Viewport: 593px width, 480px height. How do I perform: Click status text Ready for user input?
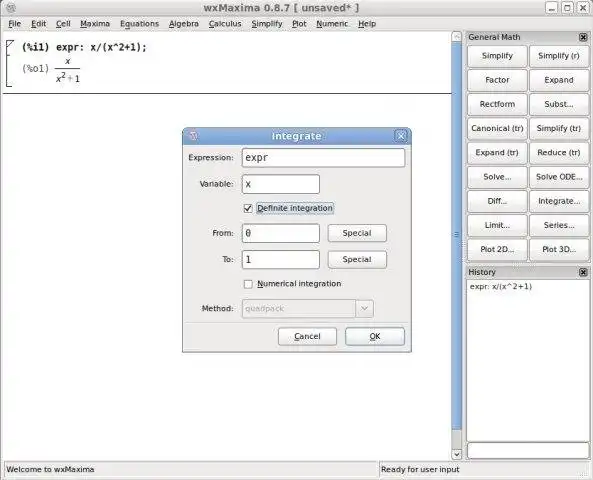(x=420, y=469)
